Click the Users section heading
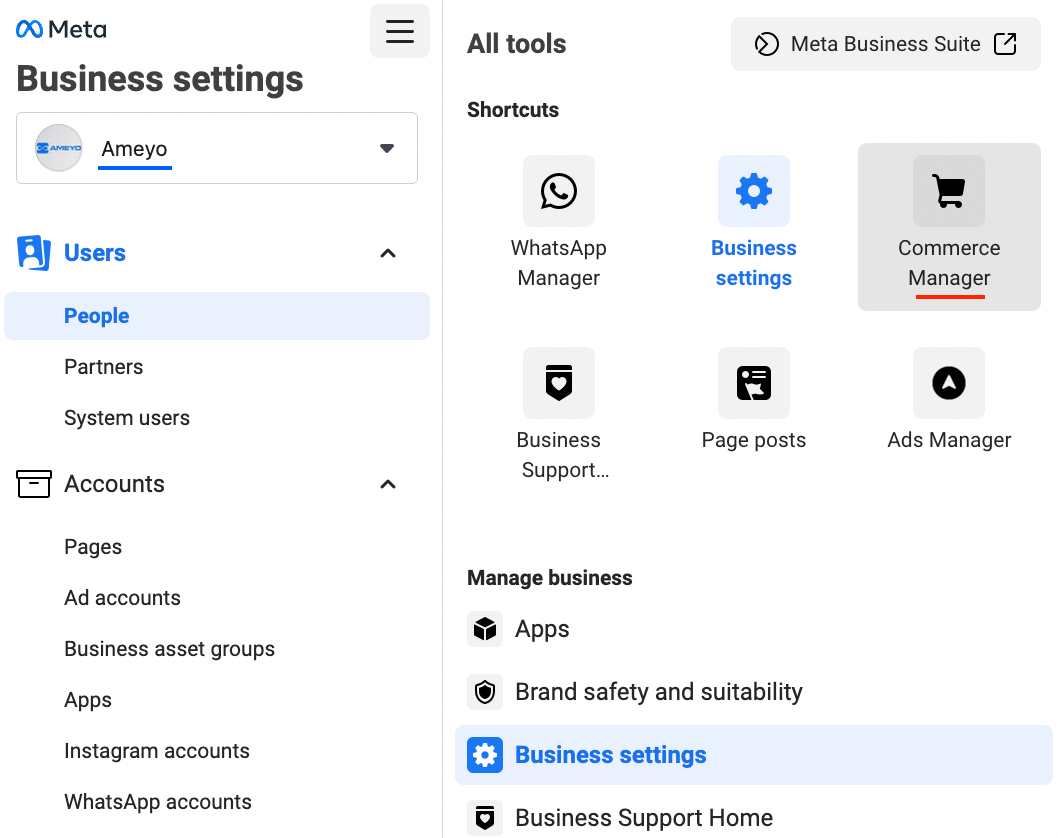Screen dimensions: 1058x838 94,253
